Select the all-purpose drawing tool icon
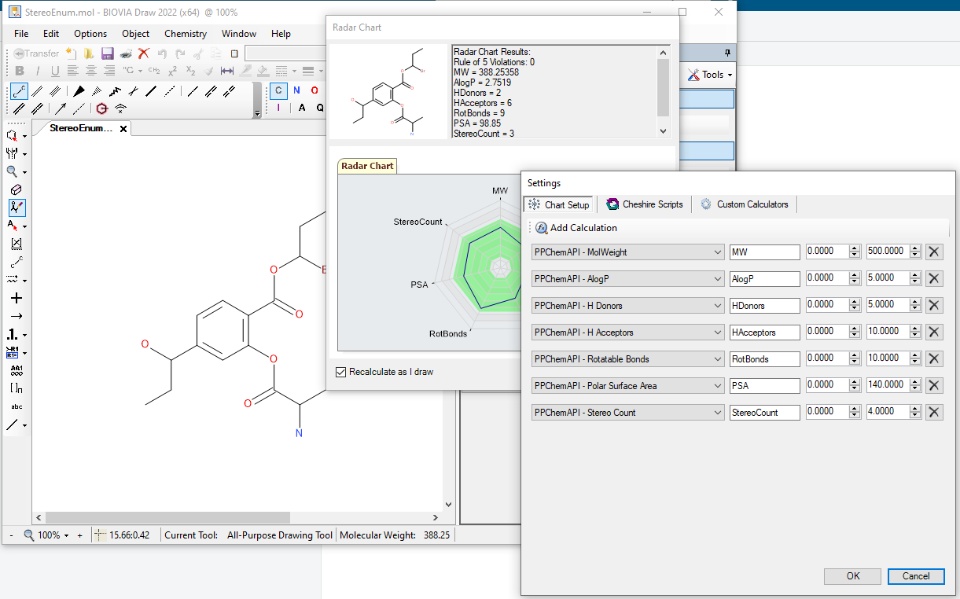 click(x=17, y=208)
